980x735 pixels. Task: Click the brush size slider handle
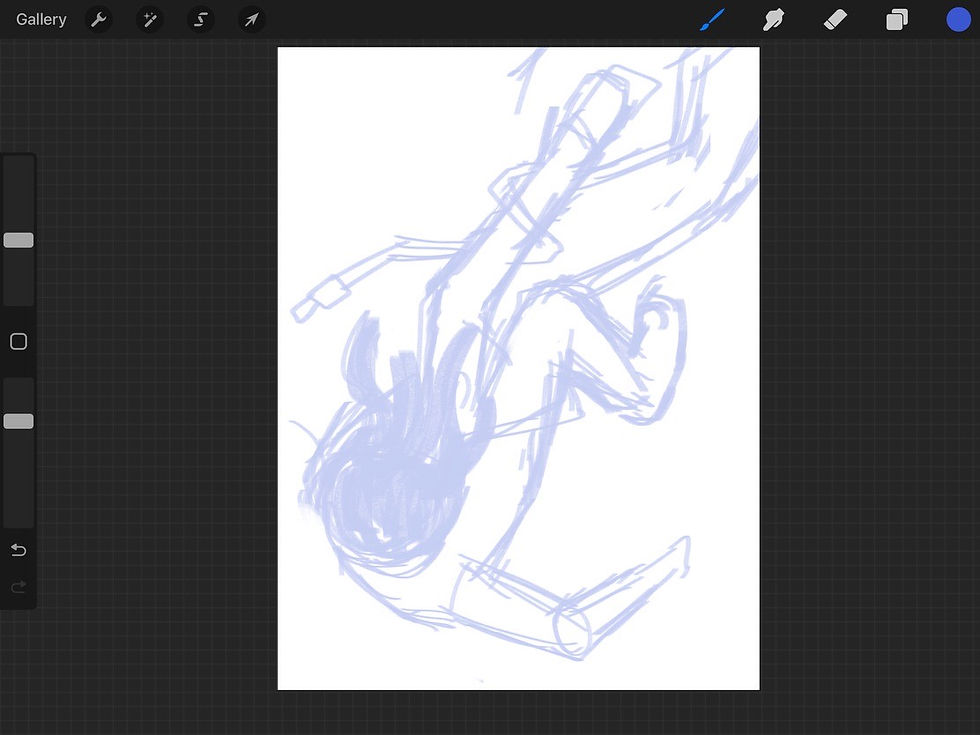(19, 241)
